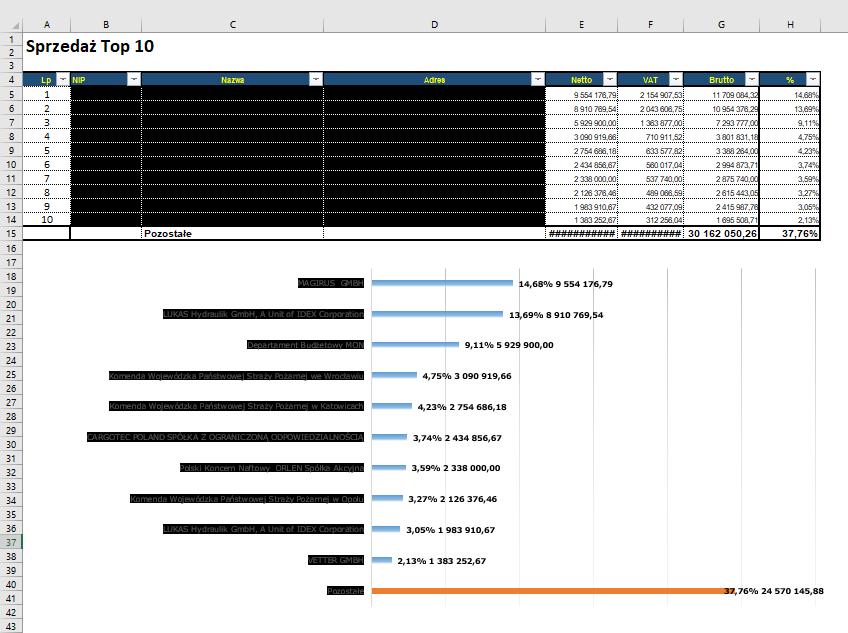
Task: Open the Lp column filter dropdown
Action: tap(63, 80)
